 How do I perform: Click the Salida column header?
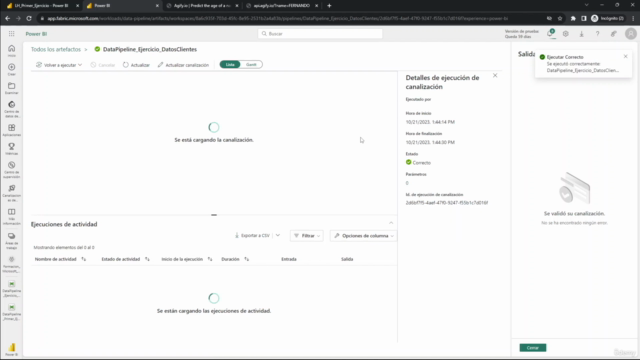[x=347, y=259]
